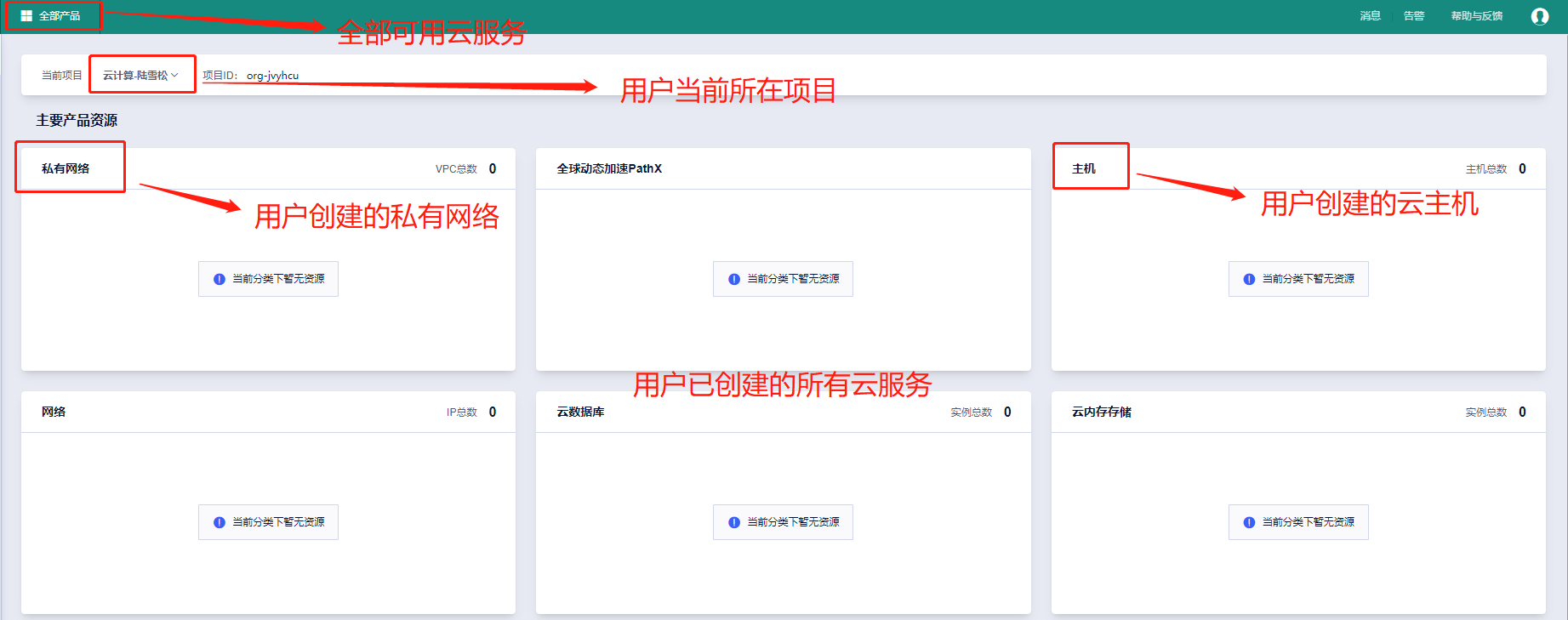Click the user avatar icon
The height and width of the screenshot is (620, 1568).
coord(1539,16)
